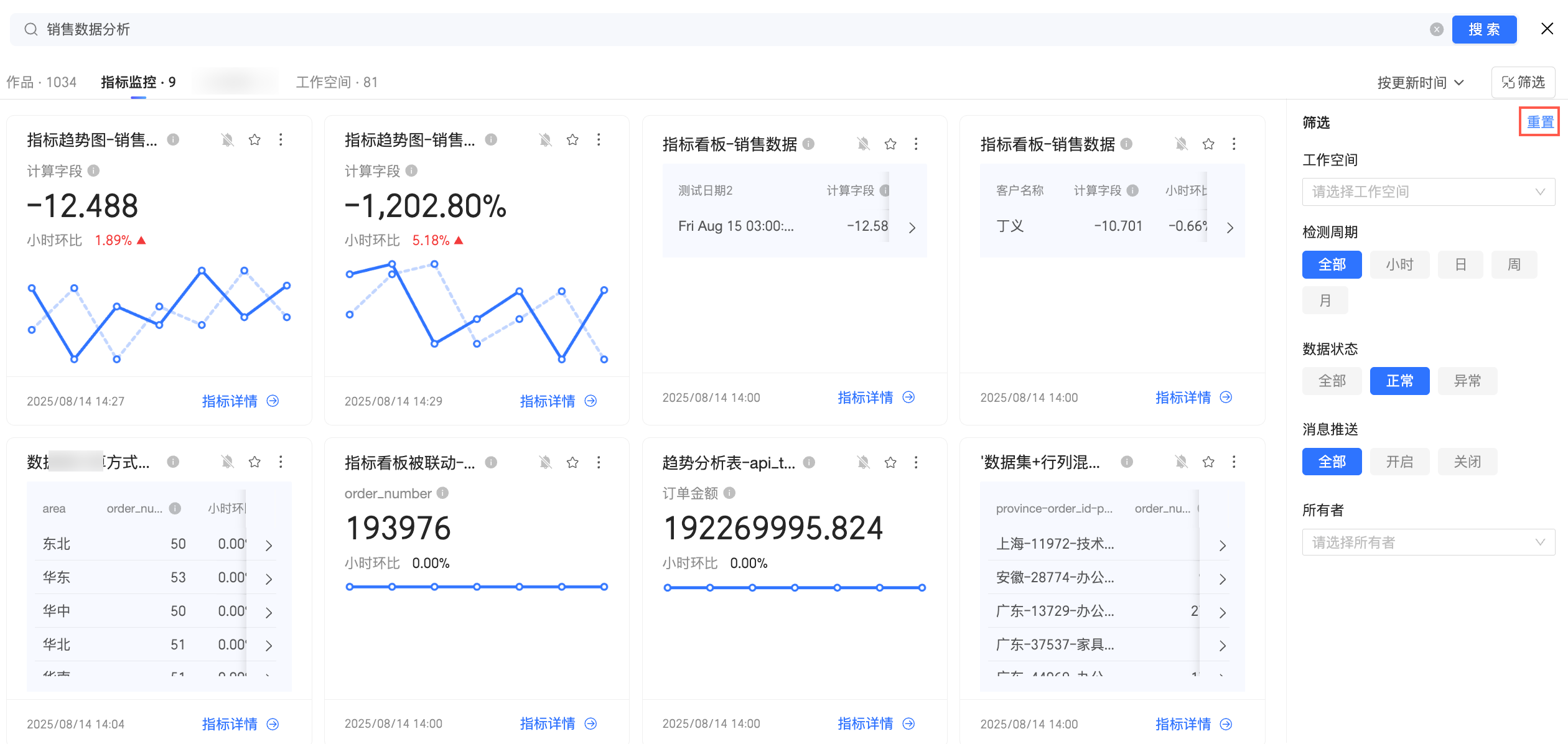Open more options on '趋势分析表-api_t' card

[x=916, y=462]
